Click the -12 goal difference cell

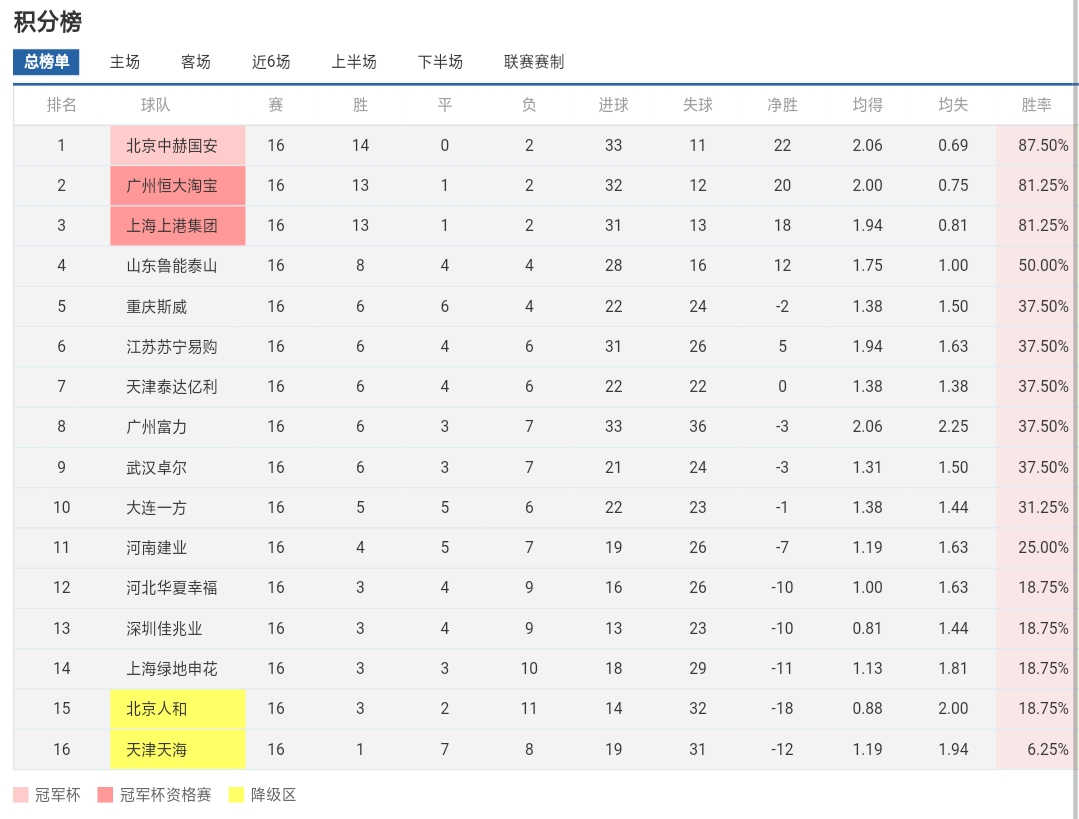coord(782,749)
